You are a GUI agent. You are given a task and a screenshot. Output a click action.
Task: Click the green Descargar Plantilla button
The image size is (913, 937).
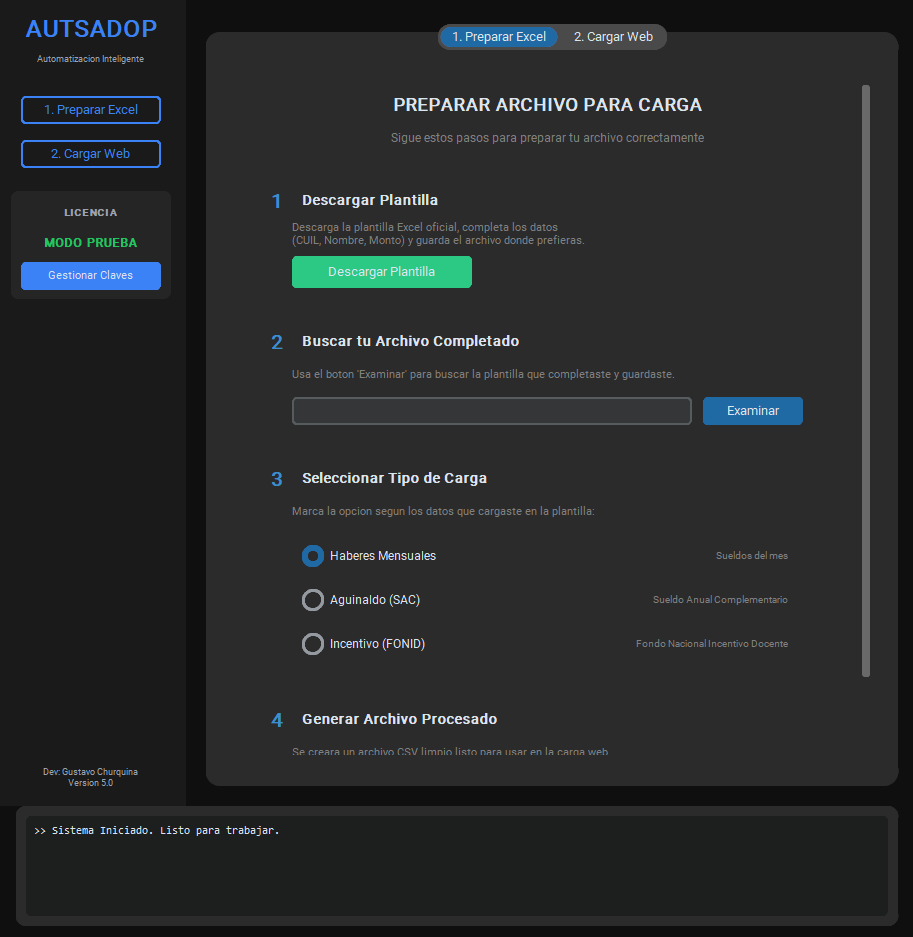click(x=381, y=272)
